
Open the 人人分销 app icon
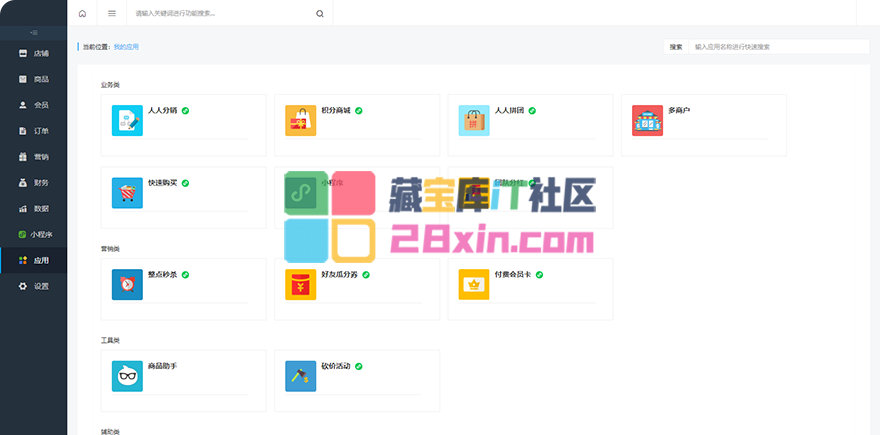pos(127,121)
